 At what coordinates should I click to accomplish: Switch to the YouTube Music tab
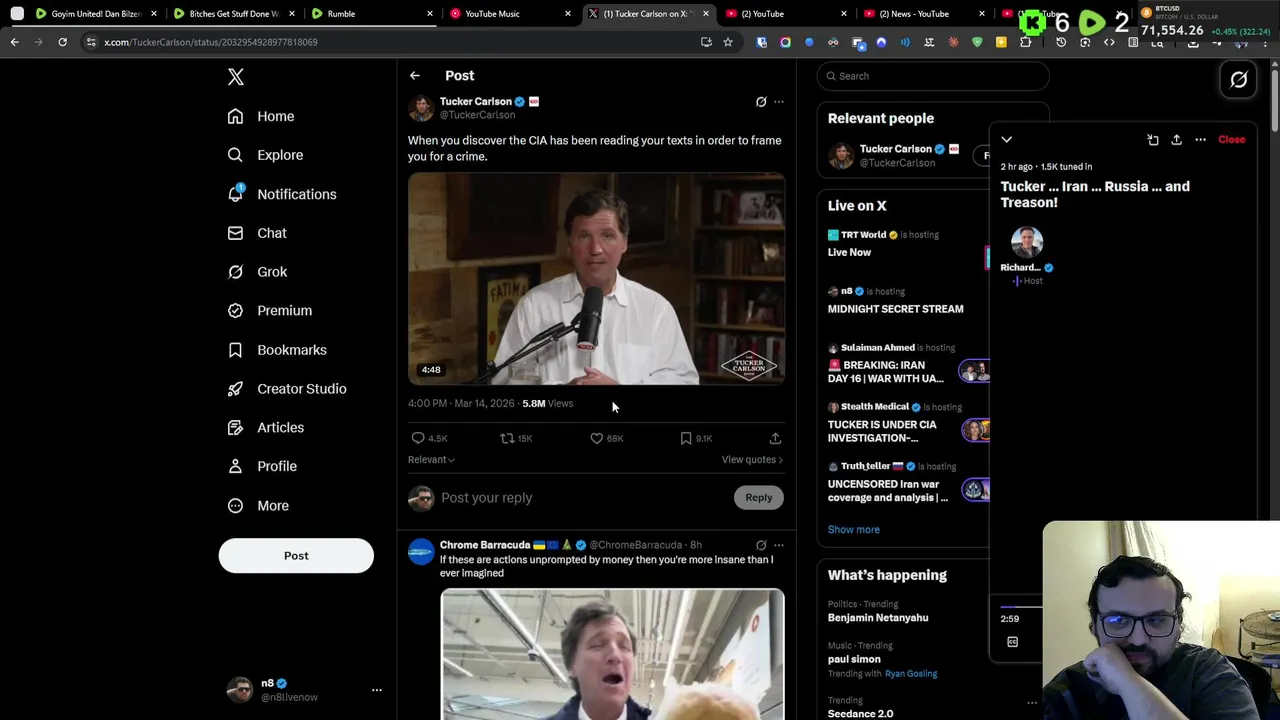[508, 14]
